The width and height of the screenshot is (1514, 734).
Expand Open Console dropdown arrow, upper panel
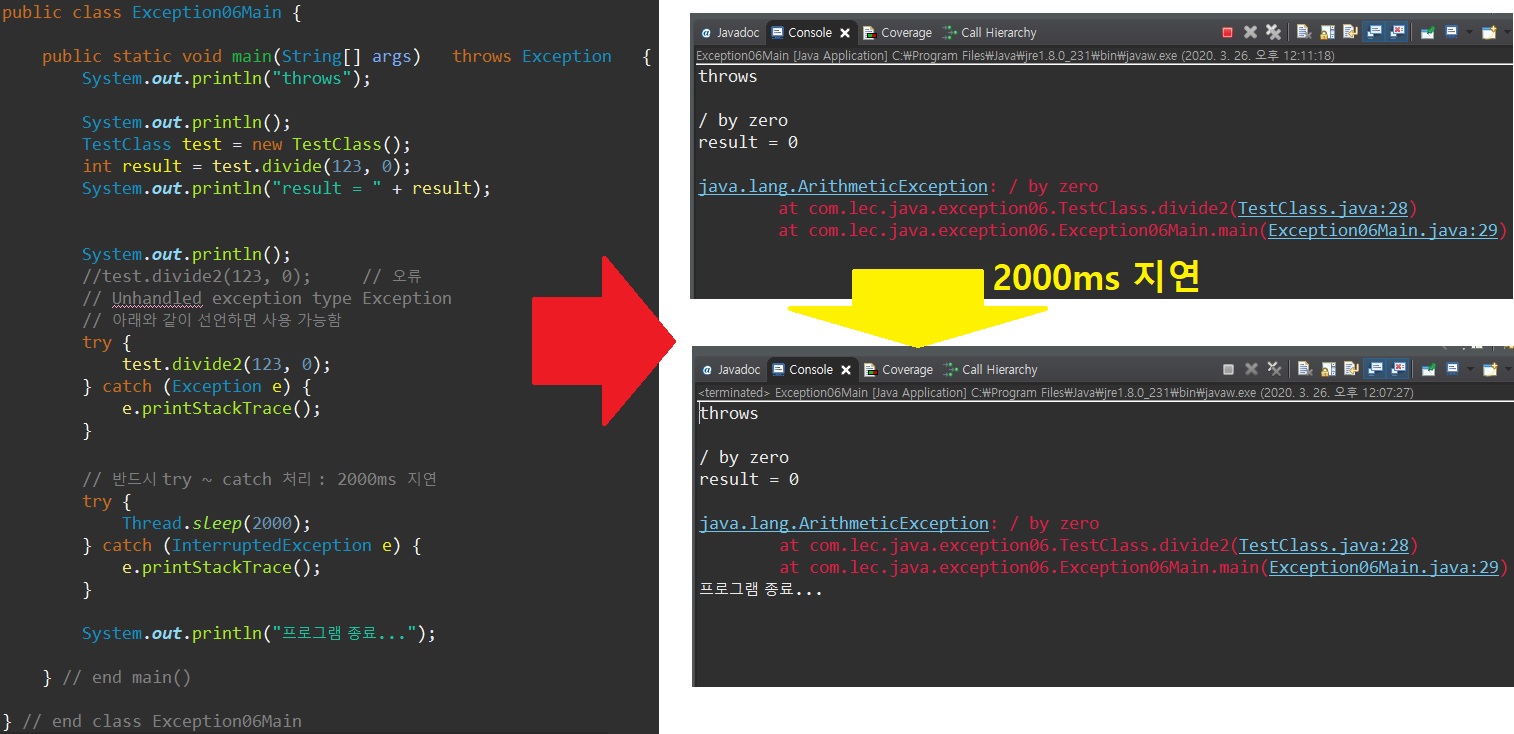pos(1507,32)
